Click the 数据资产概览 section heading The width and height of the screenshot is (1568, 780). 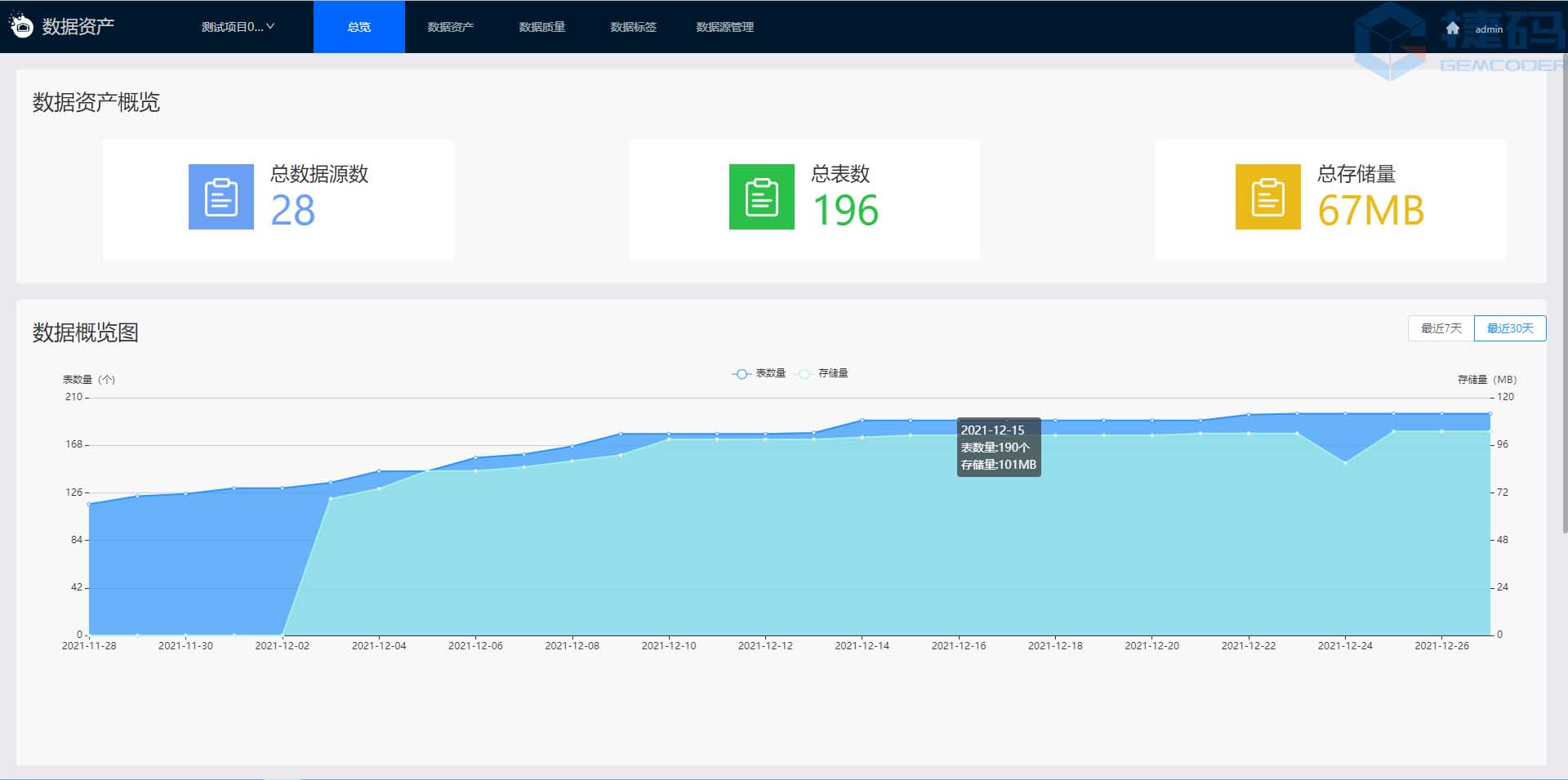[96, 102]
